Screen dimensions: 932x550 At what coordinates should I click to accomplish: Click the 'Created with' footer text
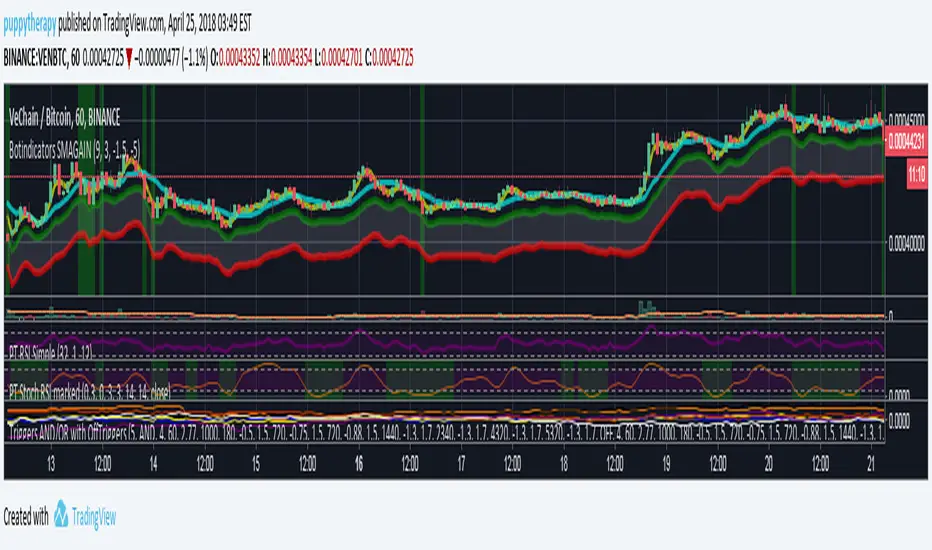26,517
